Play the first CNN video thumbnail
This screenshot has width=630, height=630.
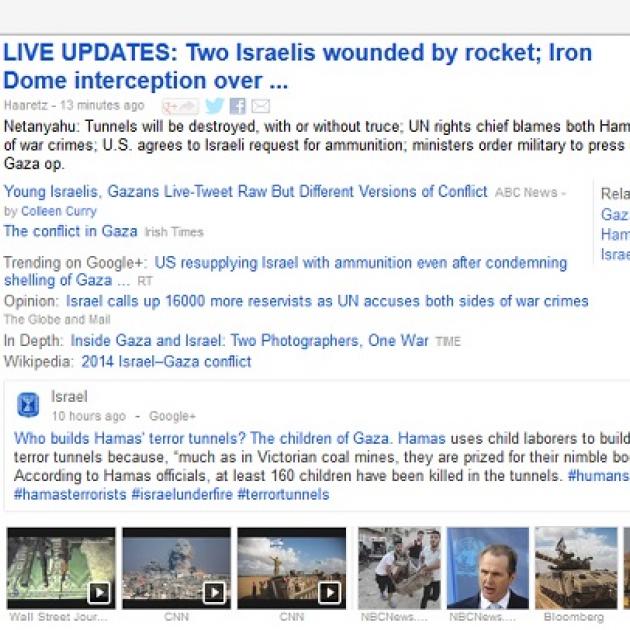(176, 568)
